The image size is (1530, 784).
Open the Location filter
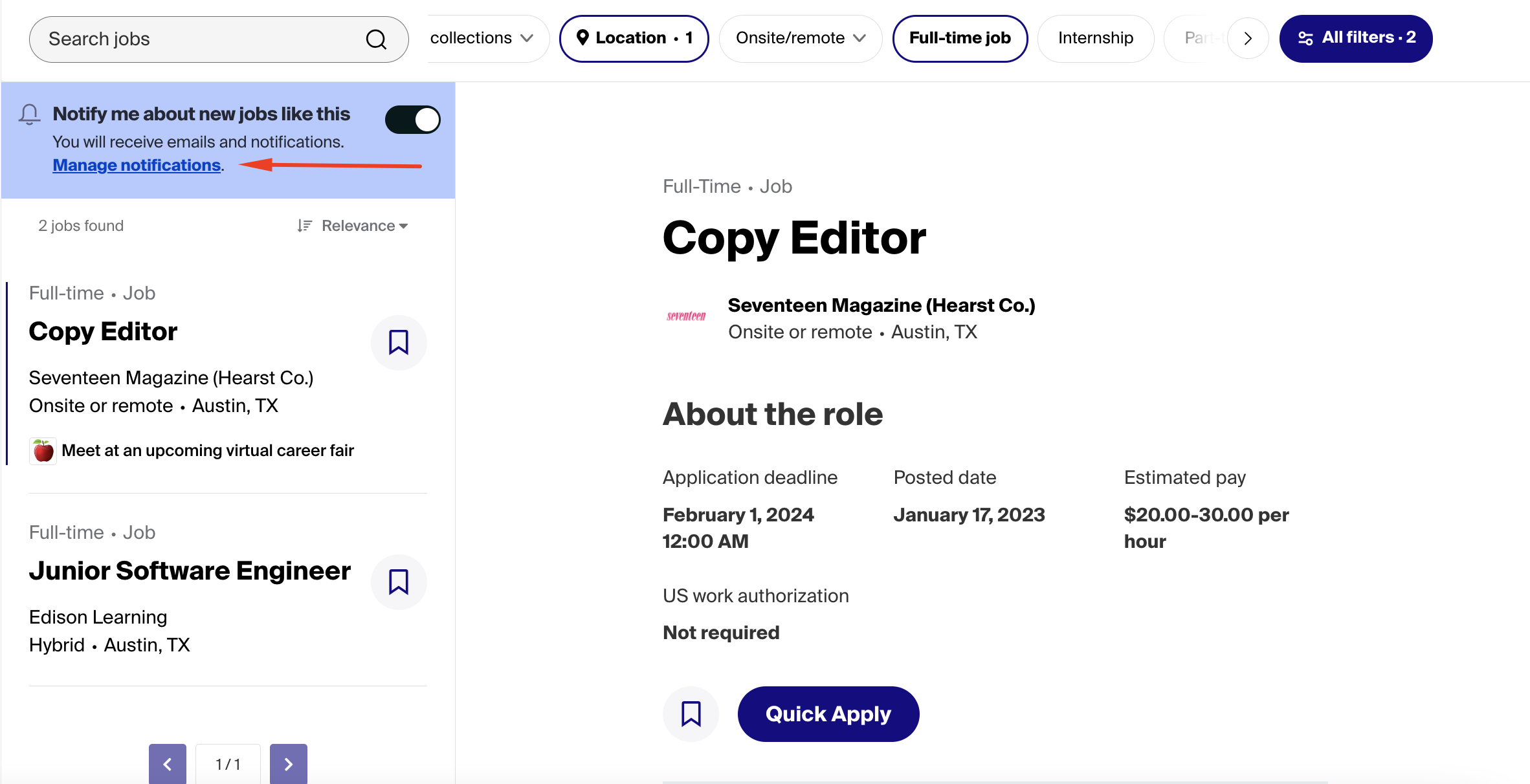tap(634, 38)
